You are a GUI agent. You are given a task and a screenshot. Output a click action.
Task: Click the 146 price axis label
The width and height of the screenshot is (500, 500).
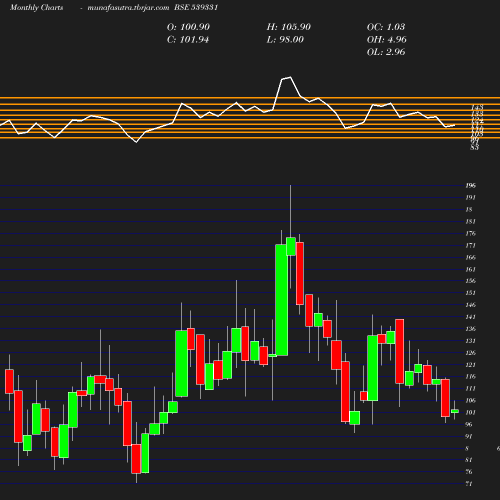pos(471,305)
